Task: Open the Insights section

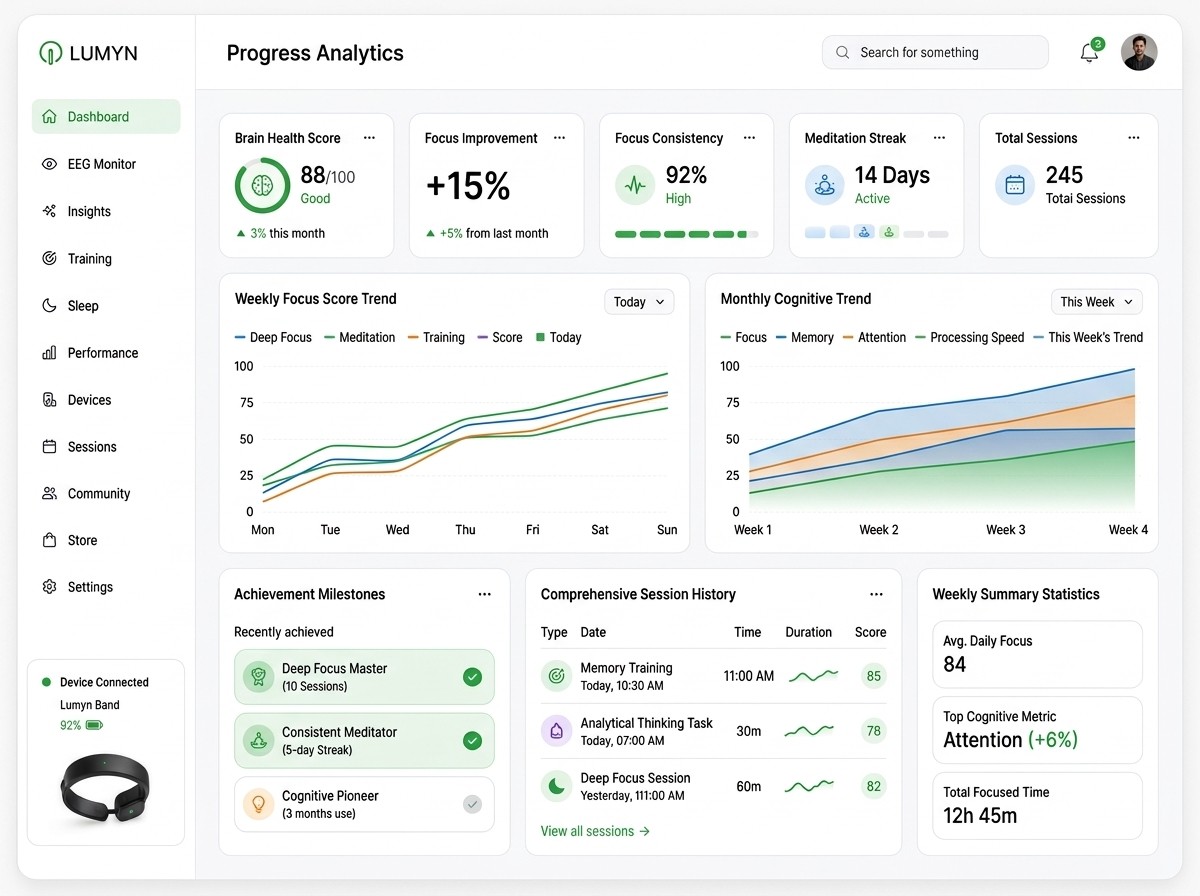Action: tap(106, 211)
